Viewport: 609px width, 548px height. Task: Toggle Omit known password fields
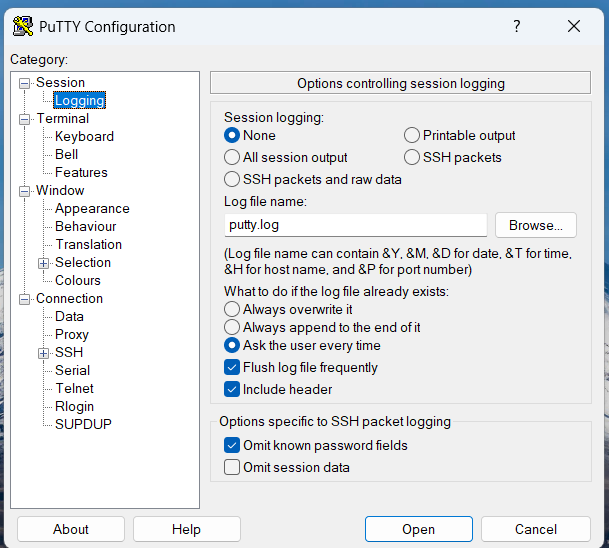tap(232, 445)
